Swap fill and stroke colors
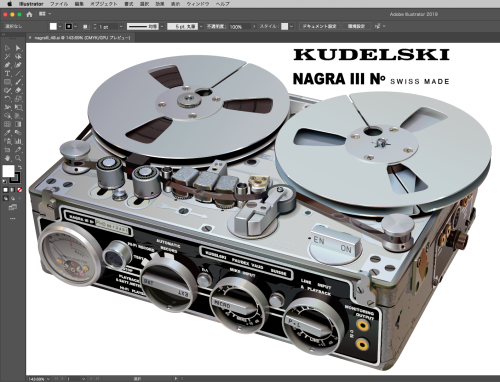500x382 pixels. (x=20, y=167)
